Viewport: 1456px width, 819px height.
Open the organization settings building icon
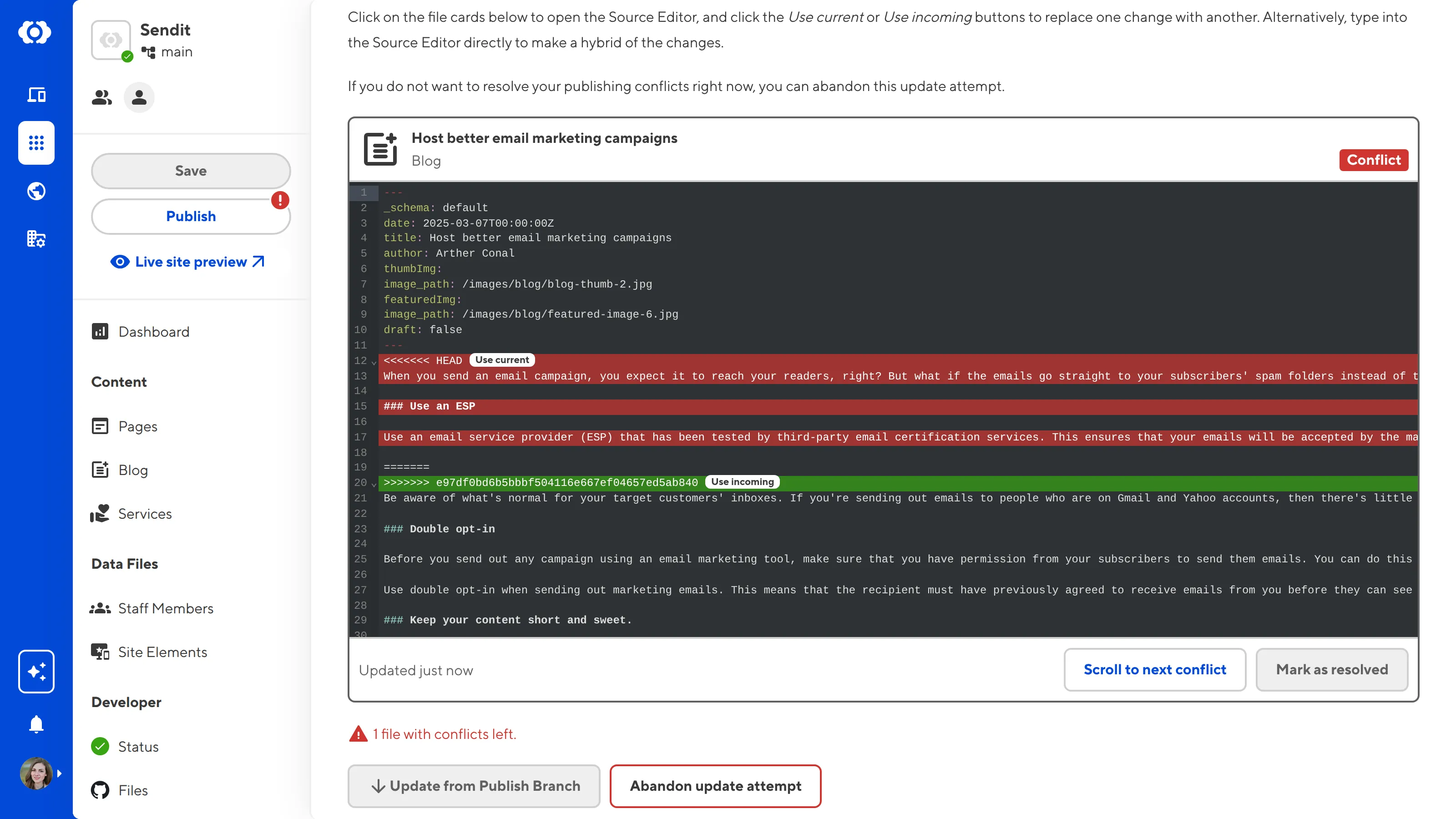tap(36, 239)
